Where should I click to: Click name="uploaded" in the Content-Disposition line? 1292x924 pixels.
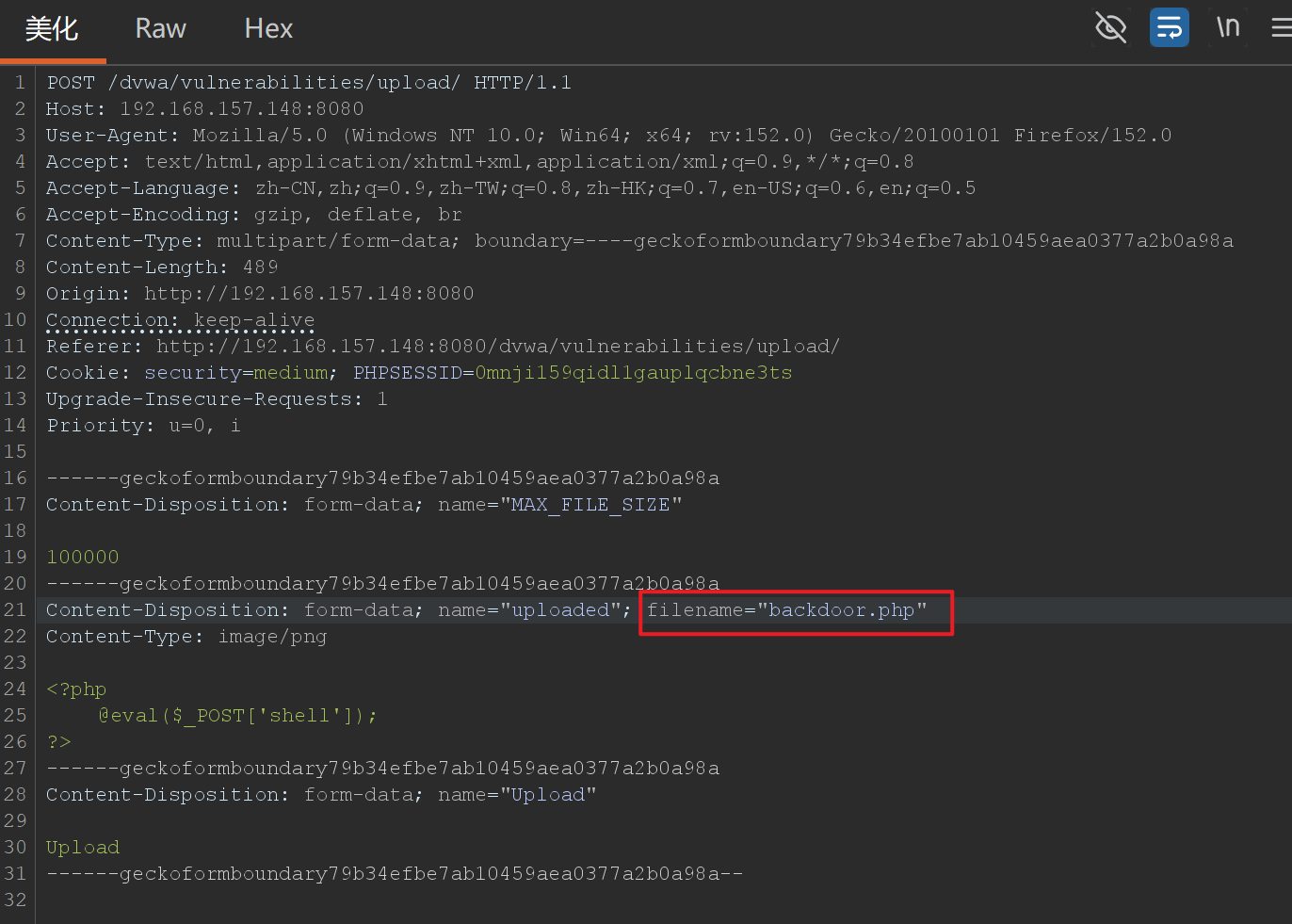coord(529,610)
